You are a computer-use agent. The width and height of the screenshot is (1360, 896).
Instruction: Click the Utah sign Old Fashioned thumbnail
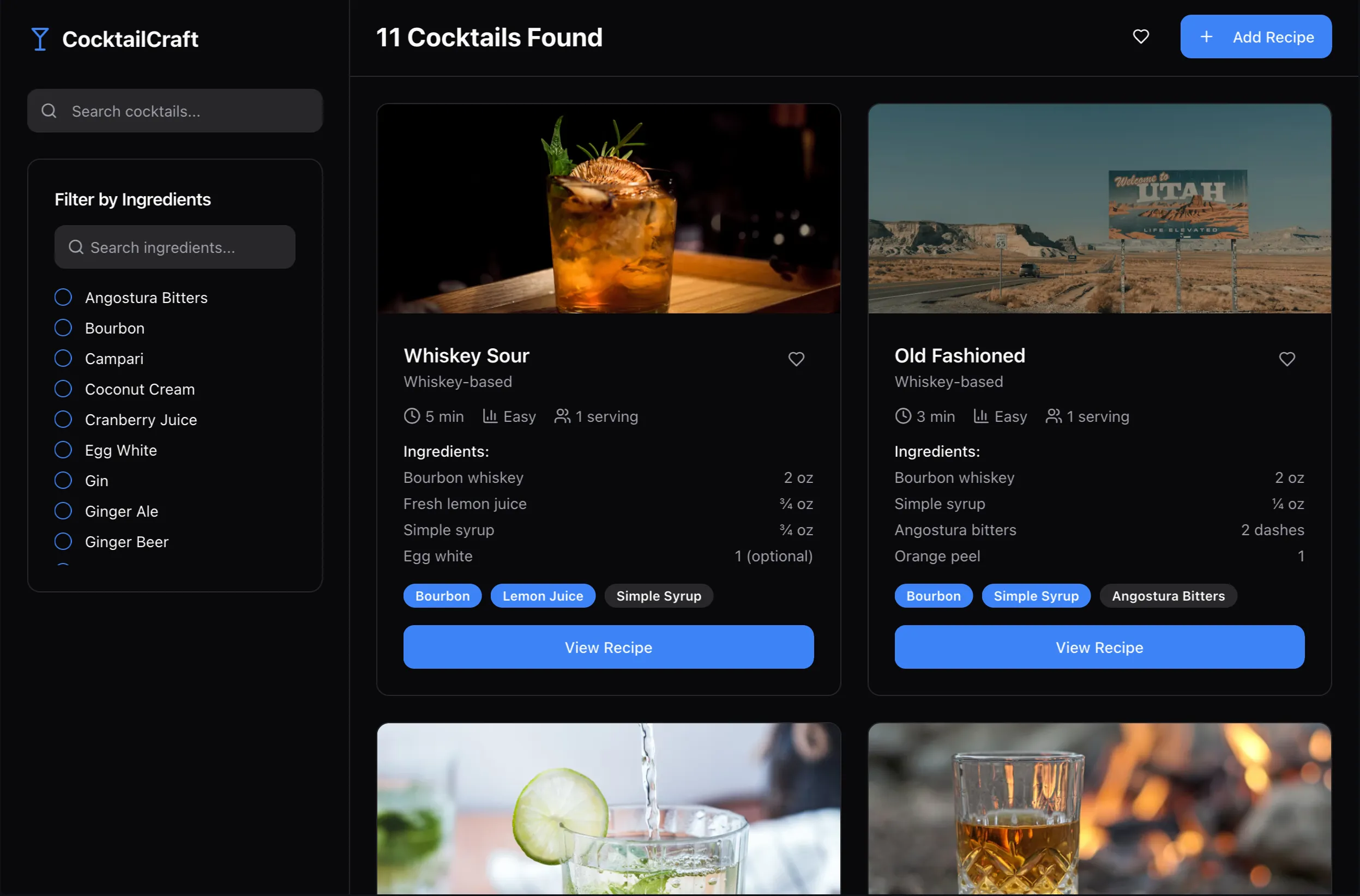tap(1099, 209)
